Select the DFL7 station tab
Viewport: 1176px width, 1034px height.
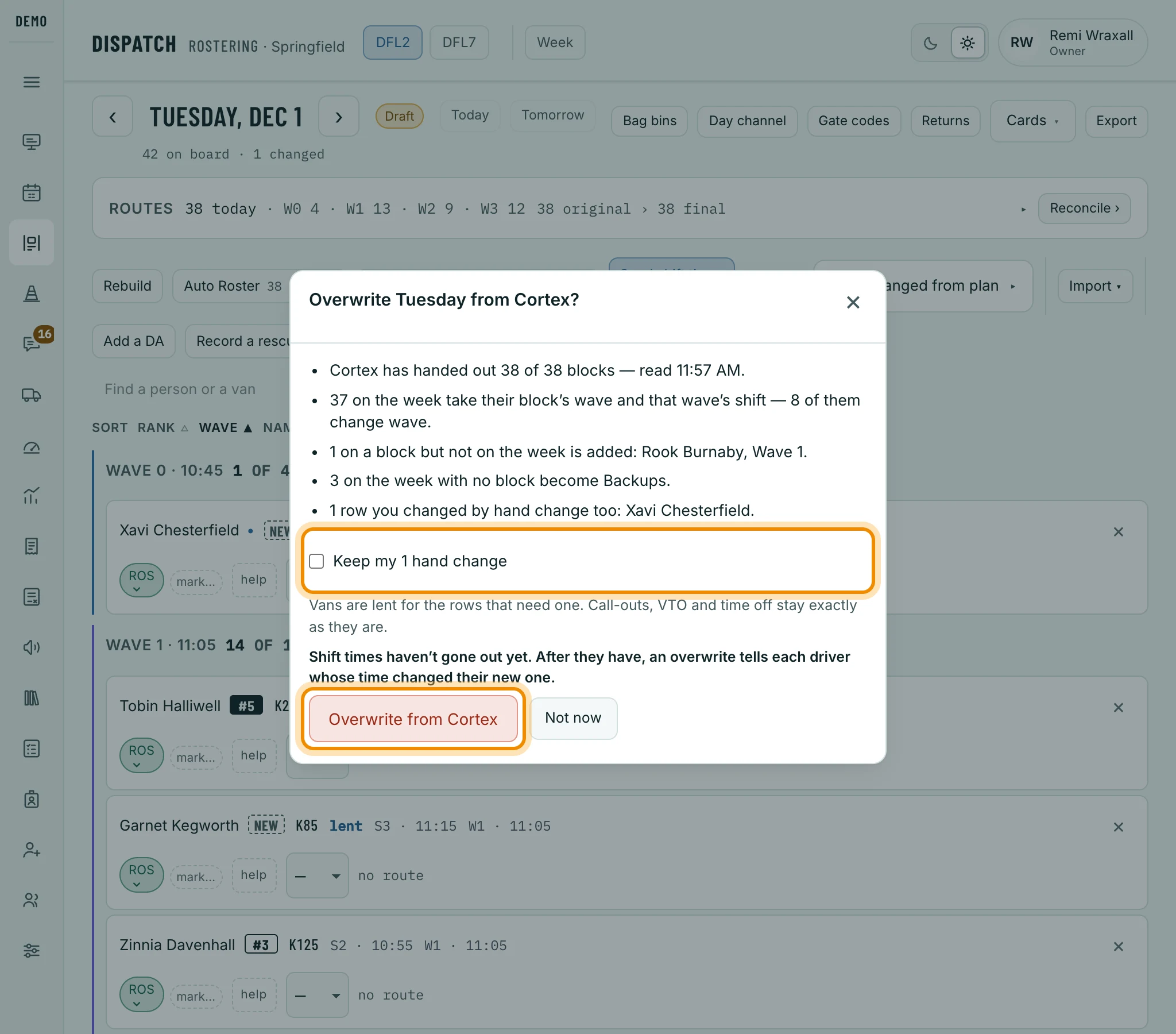pyautogui.click(x=459, y=43)
